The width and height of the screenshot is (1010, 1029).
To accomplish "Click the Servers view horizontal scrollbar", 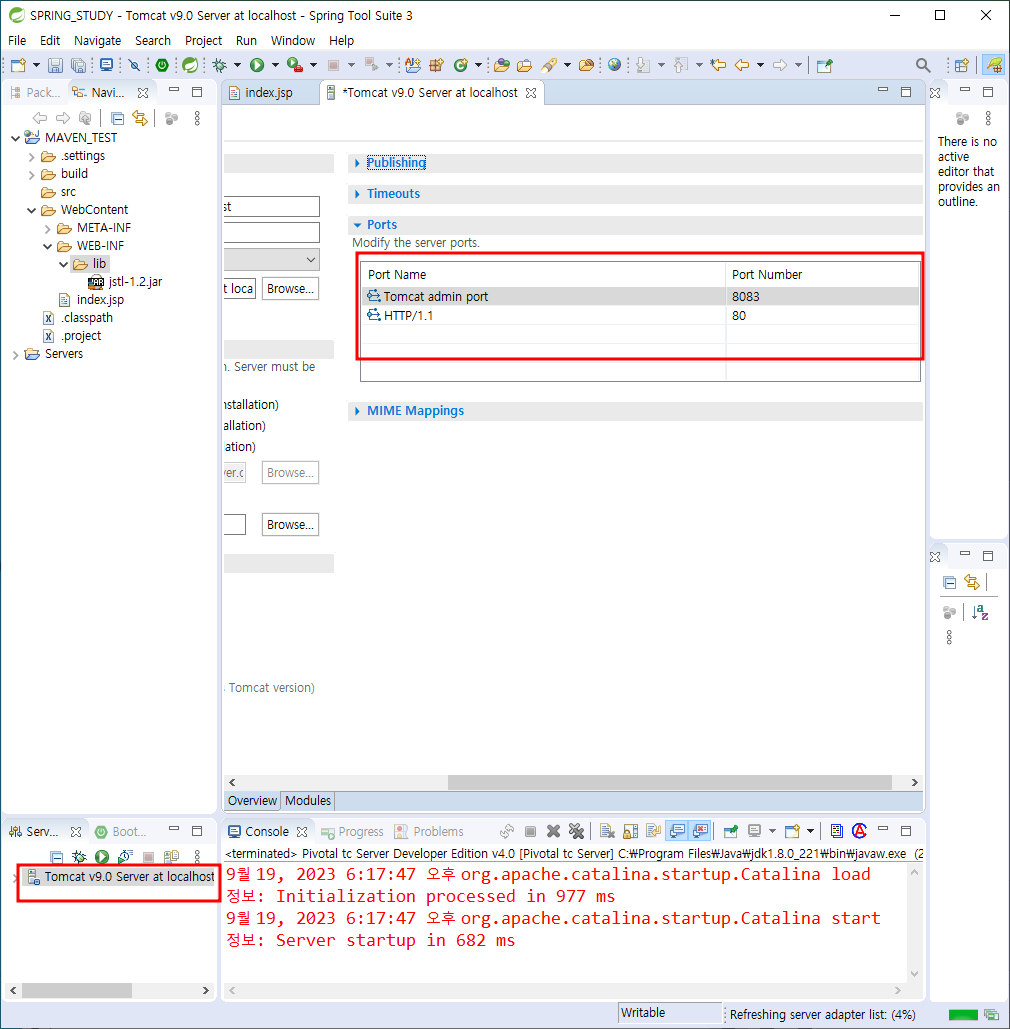I will tap(77, 990).
